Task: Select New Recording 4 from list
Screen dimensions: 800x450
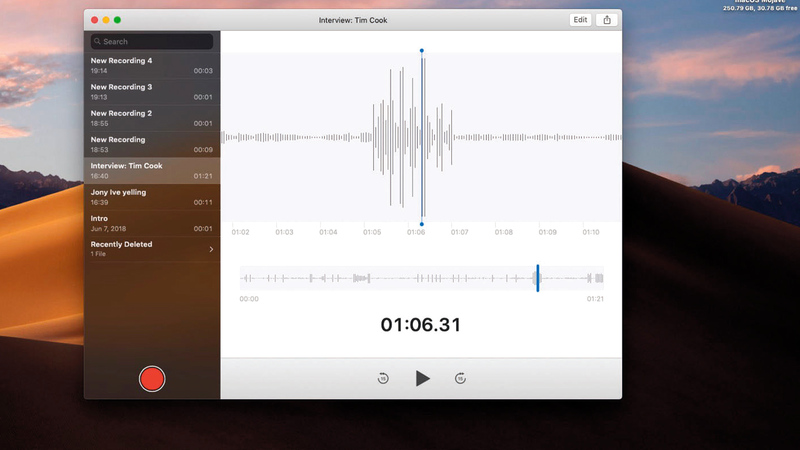Action: [152, 66]
